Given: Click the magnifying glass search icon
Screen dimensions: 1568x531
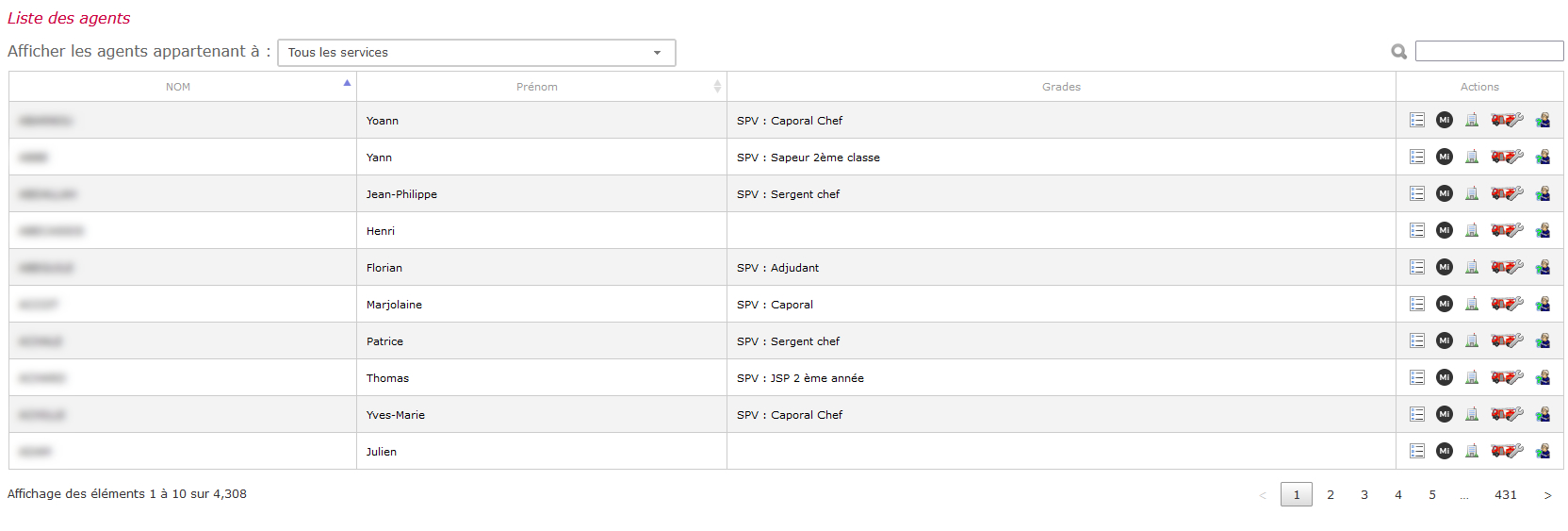Looking at the screenshot, I should pos(1399,52).
